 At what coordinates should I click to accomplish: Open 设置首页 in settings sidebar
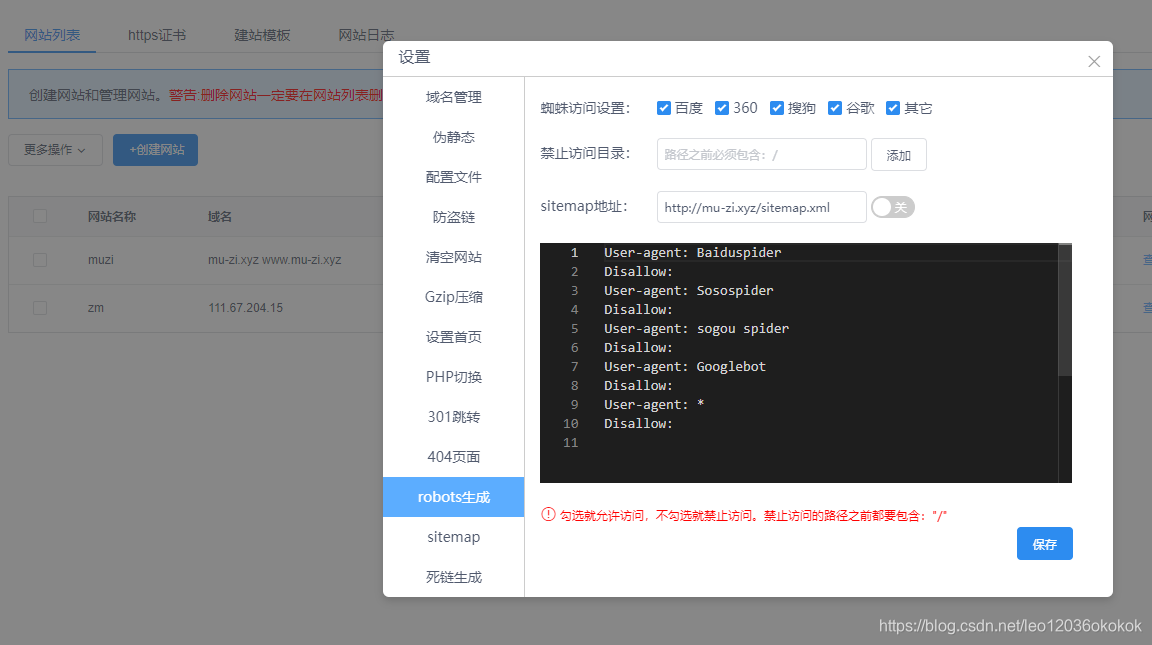[x=453, y=337]
